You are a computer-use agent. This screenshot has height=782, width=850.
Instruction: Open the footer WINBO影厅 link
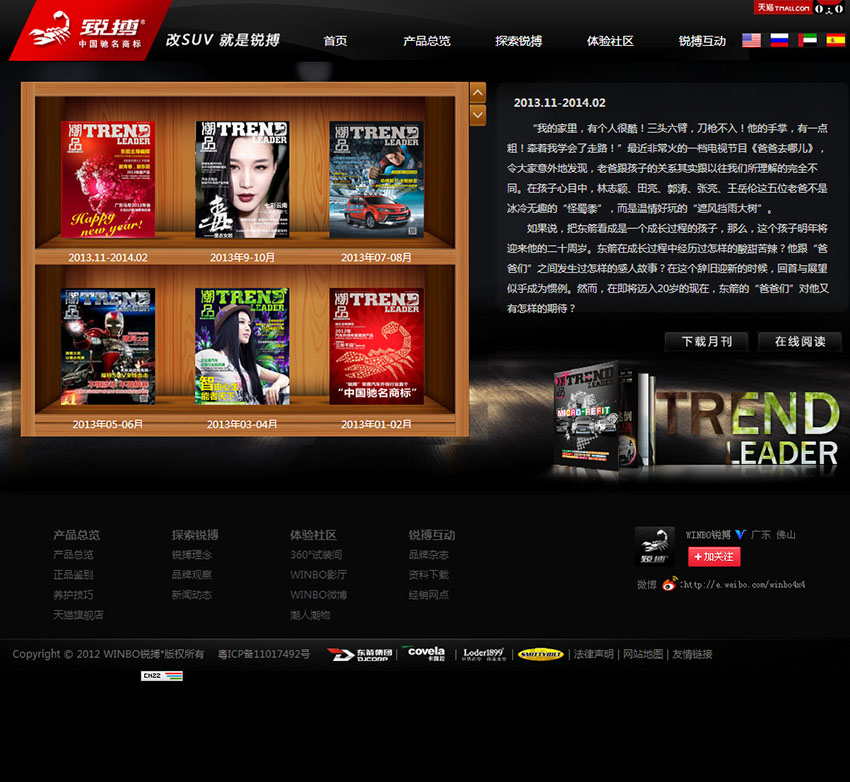point(319,574)
